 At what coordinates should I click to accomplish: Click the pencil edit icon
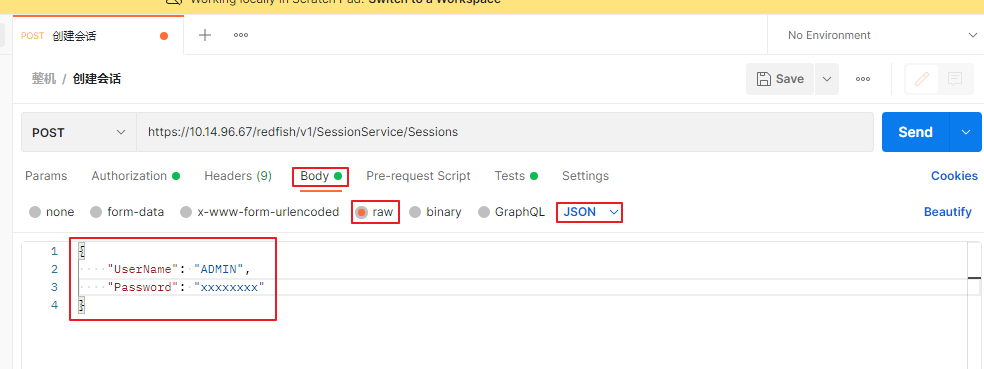coord(921,79)
